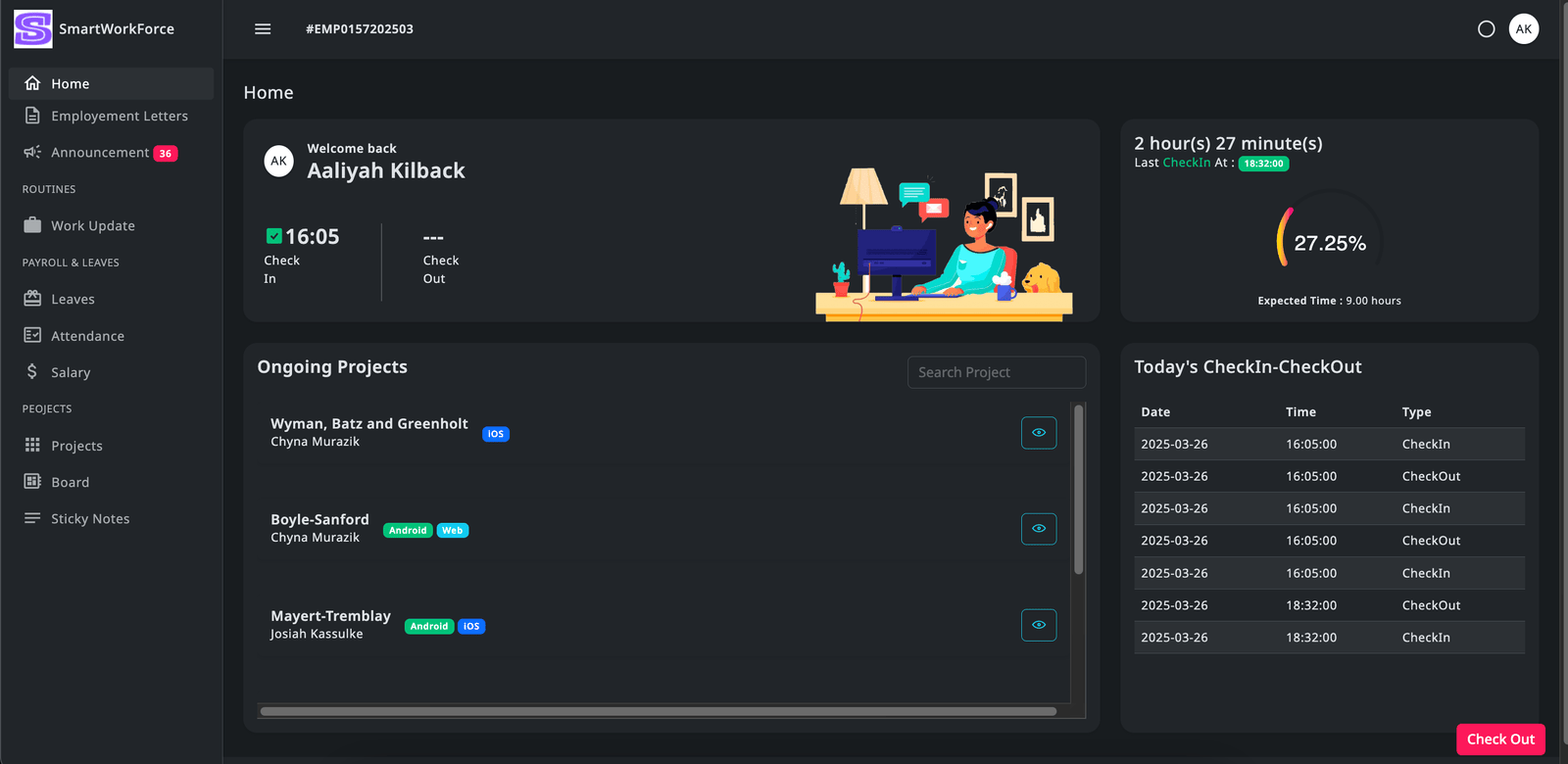Click the SmartWorkForce logo icon
1568x764 pixels.
[32, 29]
